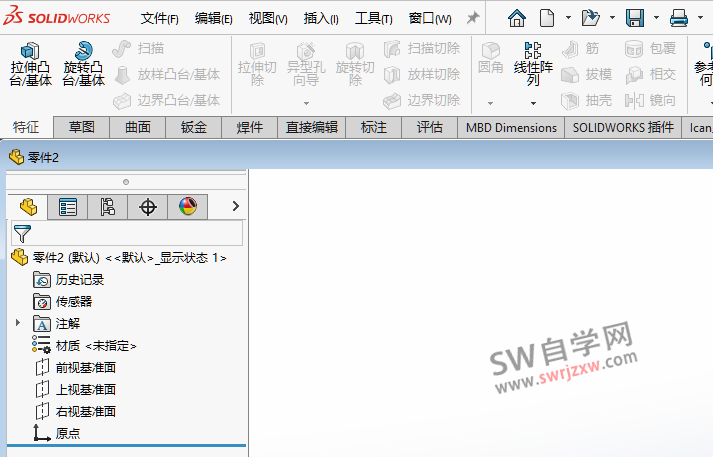The height and width of the screenshot is (457, 713).
Task: Open the 工具(T) menu
Action: 373,19
